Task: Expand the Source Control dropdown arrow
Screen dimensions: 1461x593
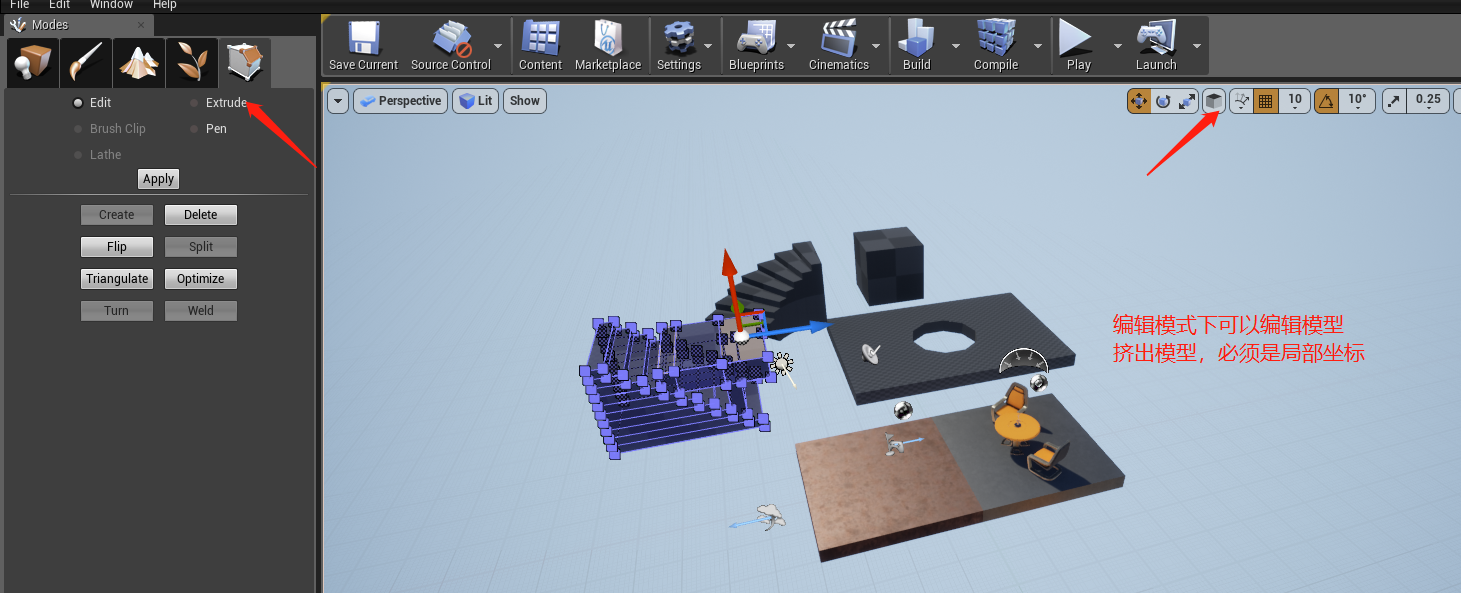Action: point(499,46)
